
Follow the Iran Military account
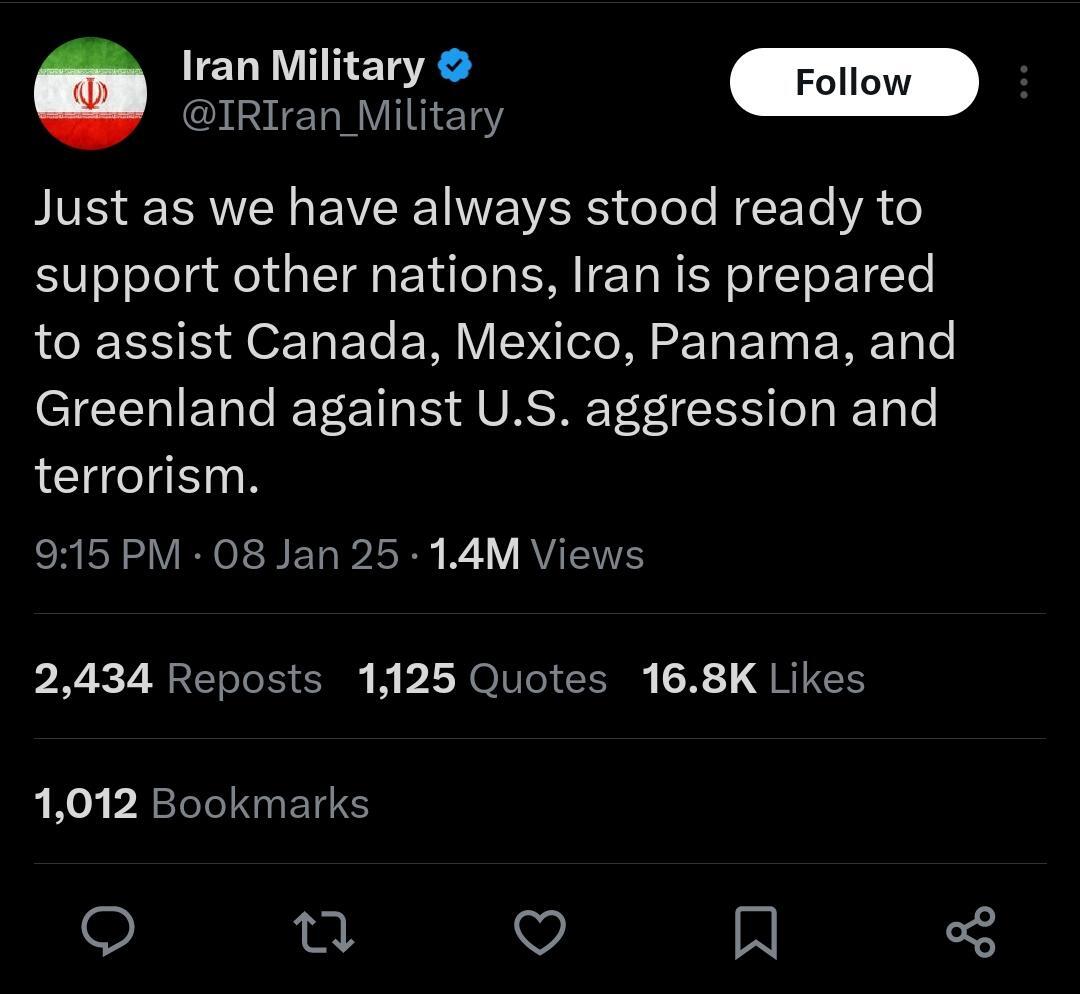[x=853, y=82]
